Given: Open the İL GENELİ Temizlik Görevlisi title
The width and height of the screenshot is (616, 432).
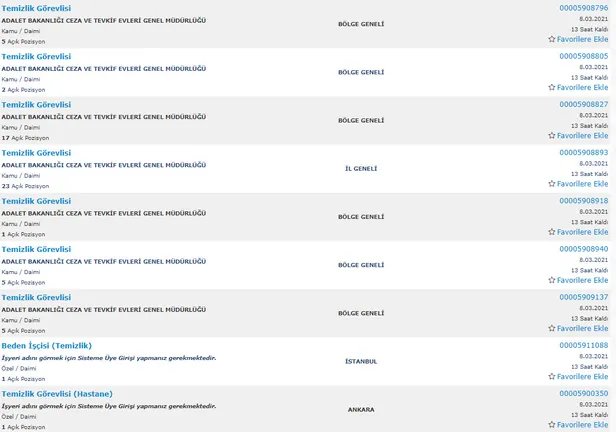Looking at the screenshot, I should pos(36,153).
